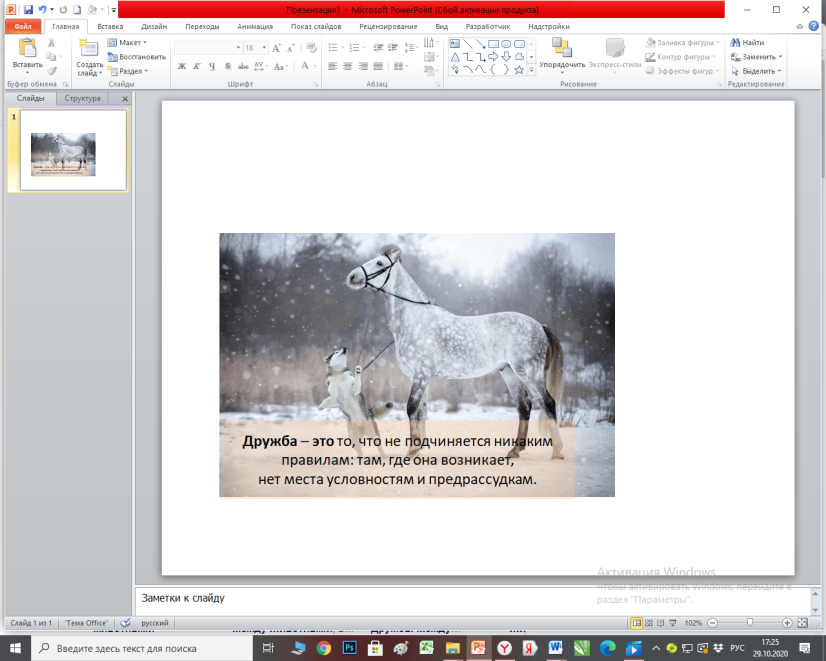Switch to slide sorter view icon

point(648,623)
